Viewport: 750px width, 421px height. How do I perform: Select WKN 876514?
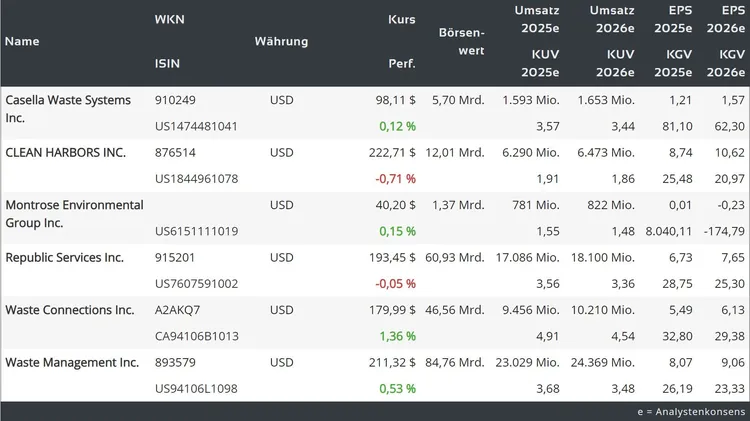175,153
